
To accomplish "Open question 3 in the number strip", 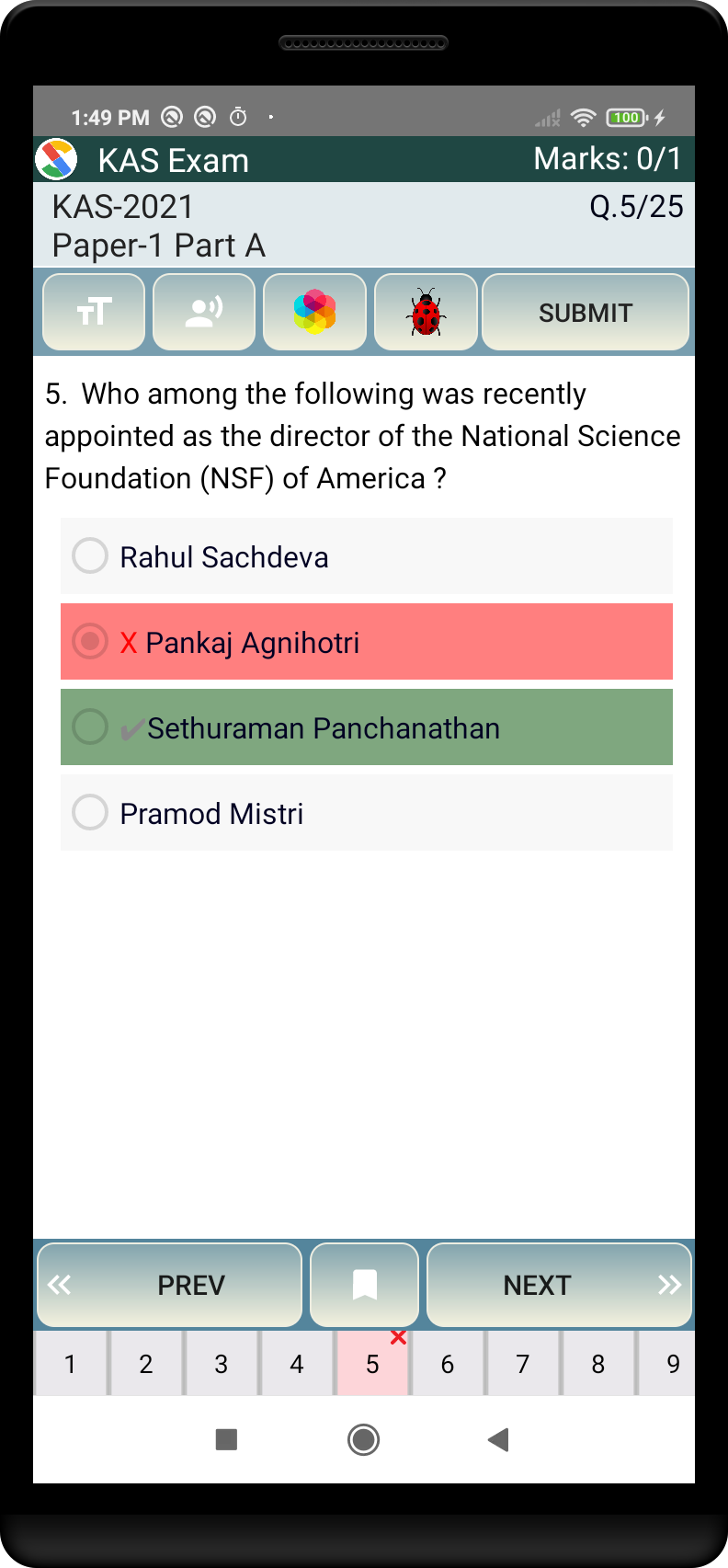I will pos(221,1364).
